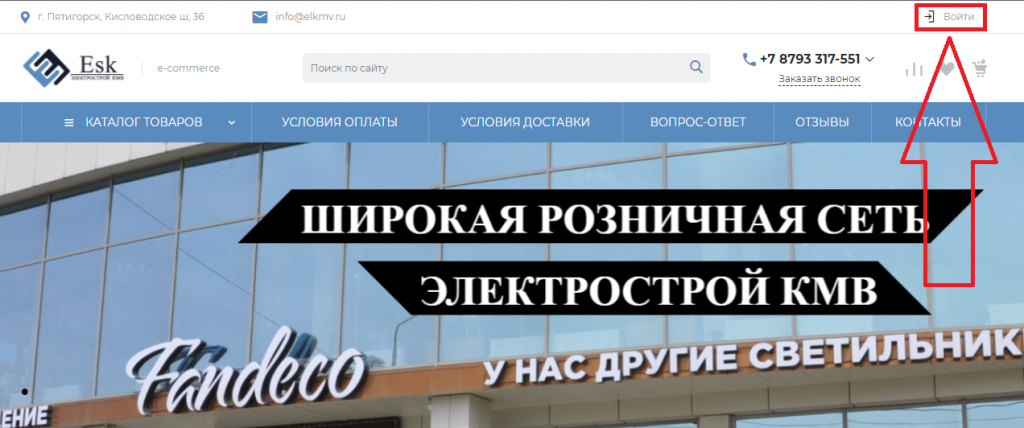Click the hamburger icon beside Каталог товаров
Image resolution: width=1024 pixels, height=428 pixels.
click(x=69, y=122)
